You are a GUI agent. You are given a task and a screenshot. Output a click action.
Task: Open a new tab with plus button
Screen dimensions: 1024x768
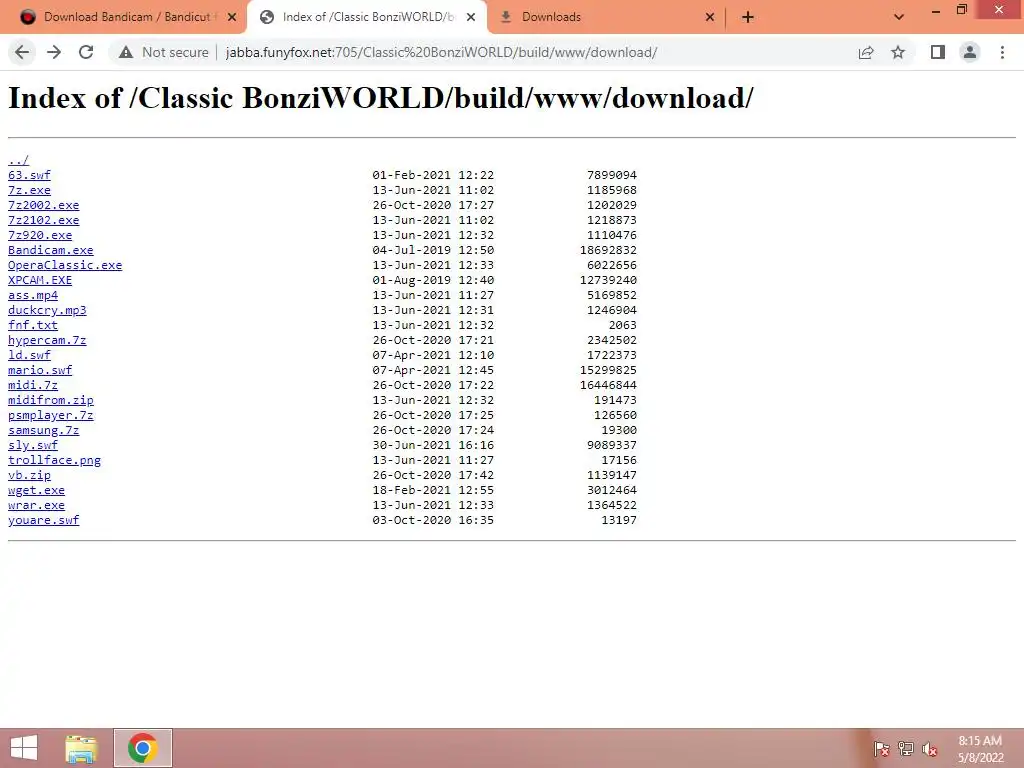click(748, 17)
